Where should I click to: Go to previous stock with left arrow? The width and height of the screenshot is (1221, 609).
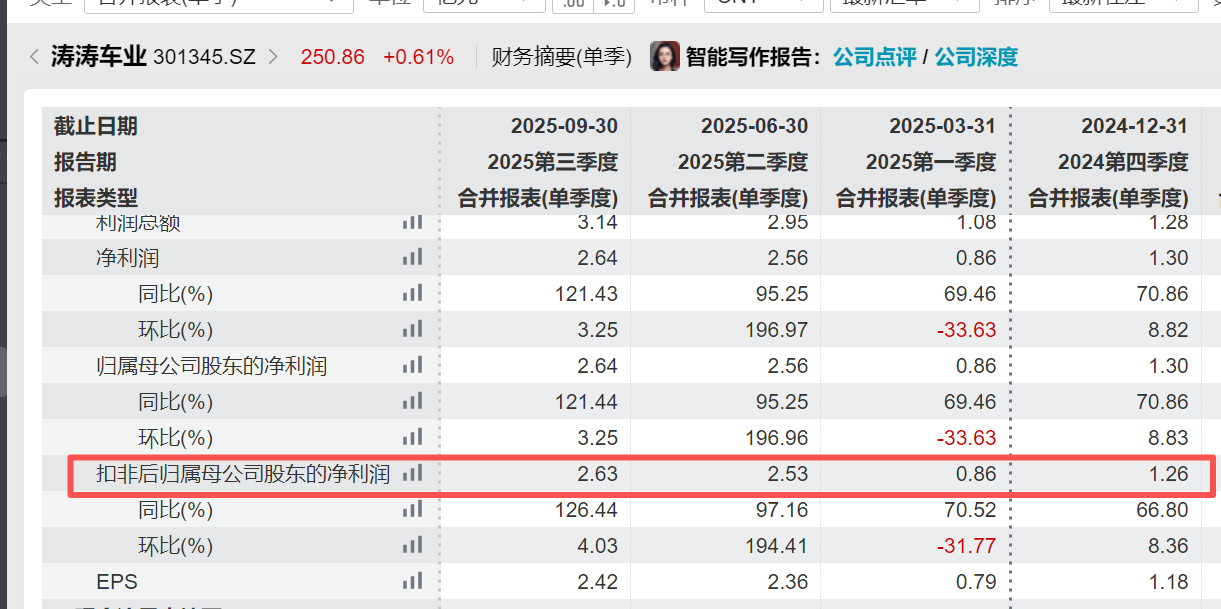click(x=34, y=57)
